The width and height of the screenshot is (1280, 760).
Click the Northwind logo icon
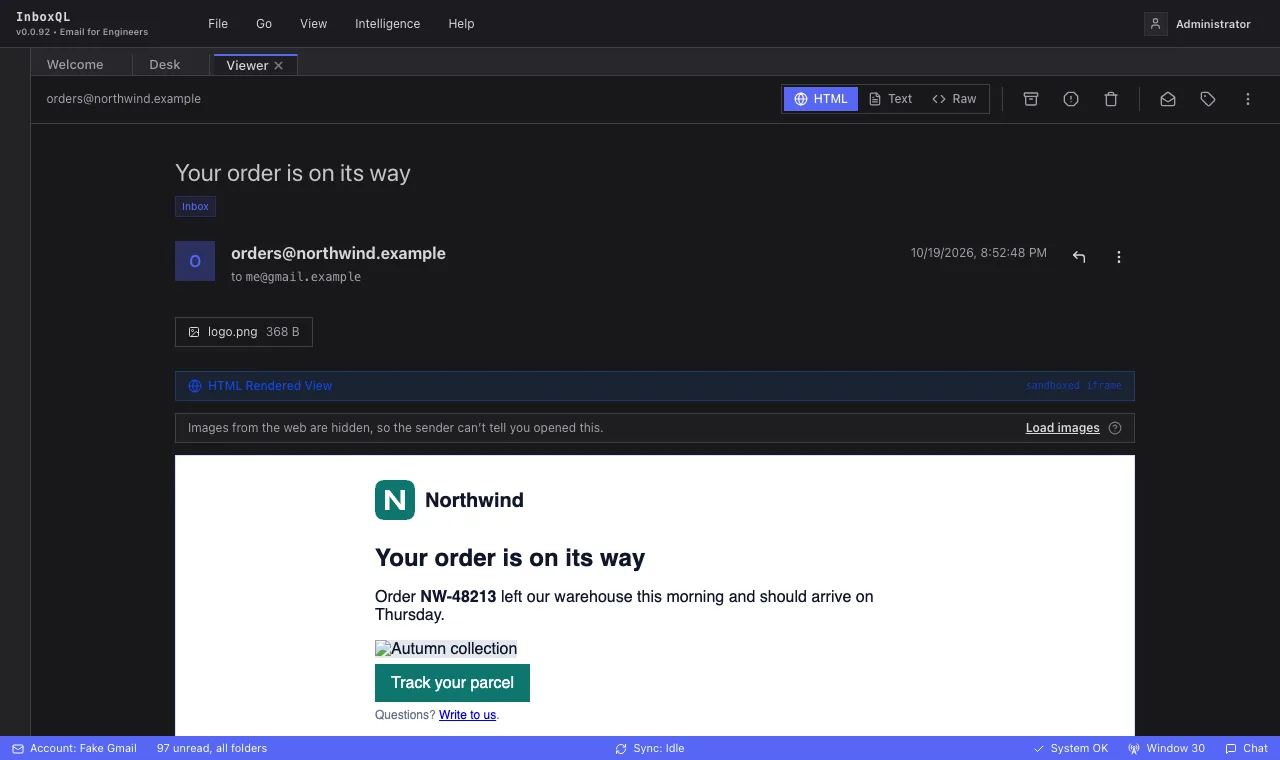pyautogui.click(x=395, y=500)
